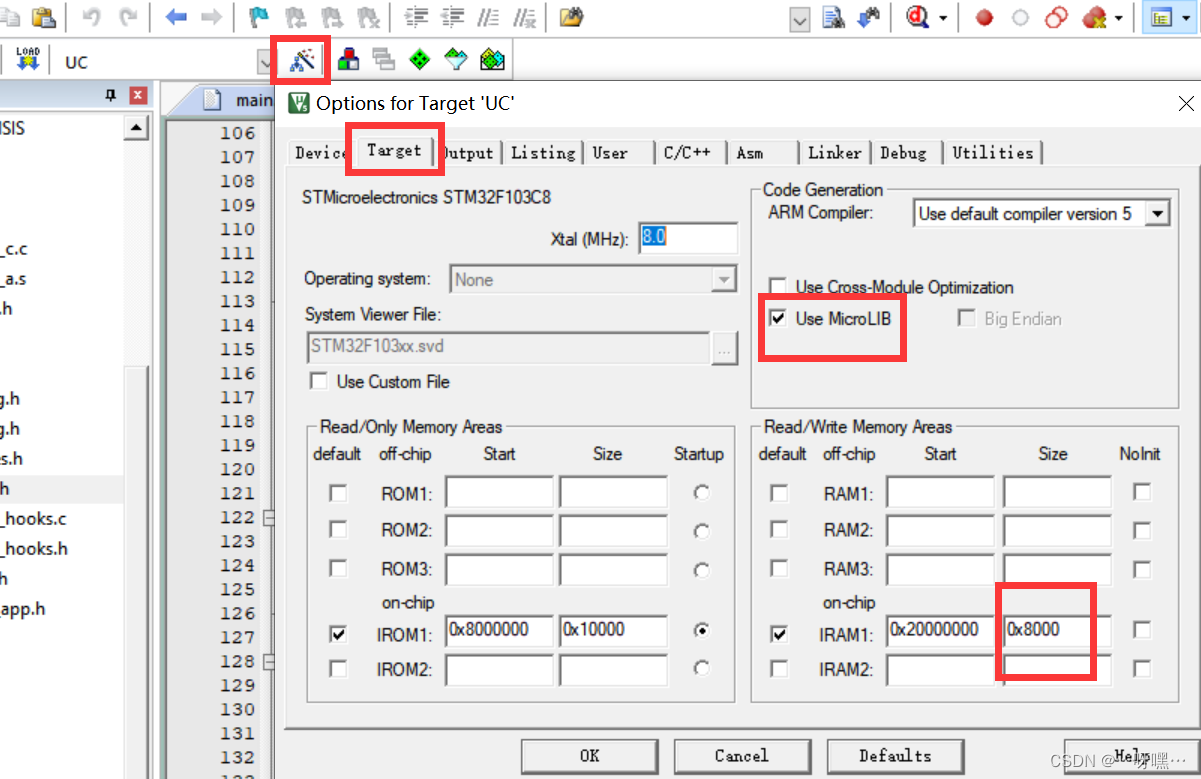
Task: Insert a bookmark with the blue flag icon
Action: click(258, 17)
